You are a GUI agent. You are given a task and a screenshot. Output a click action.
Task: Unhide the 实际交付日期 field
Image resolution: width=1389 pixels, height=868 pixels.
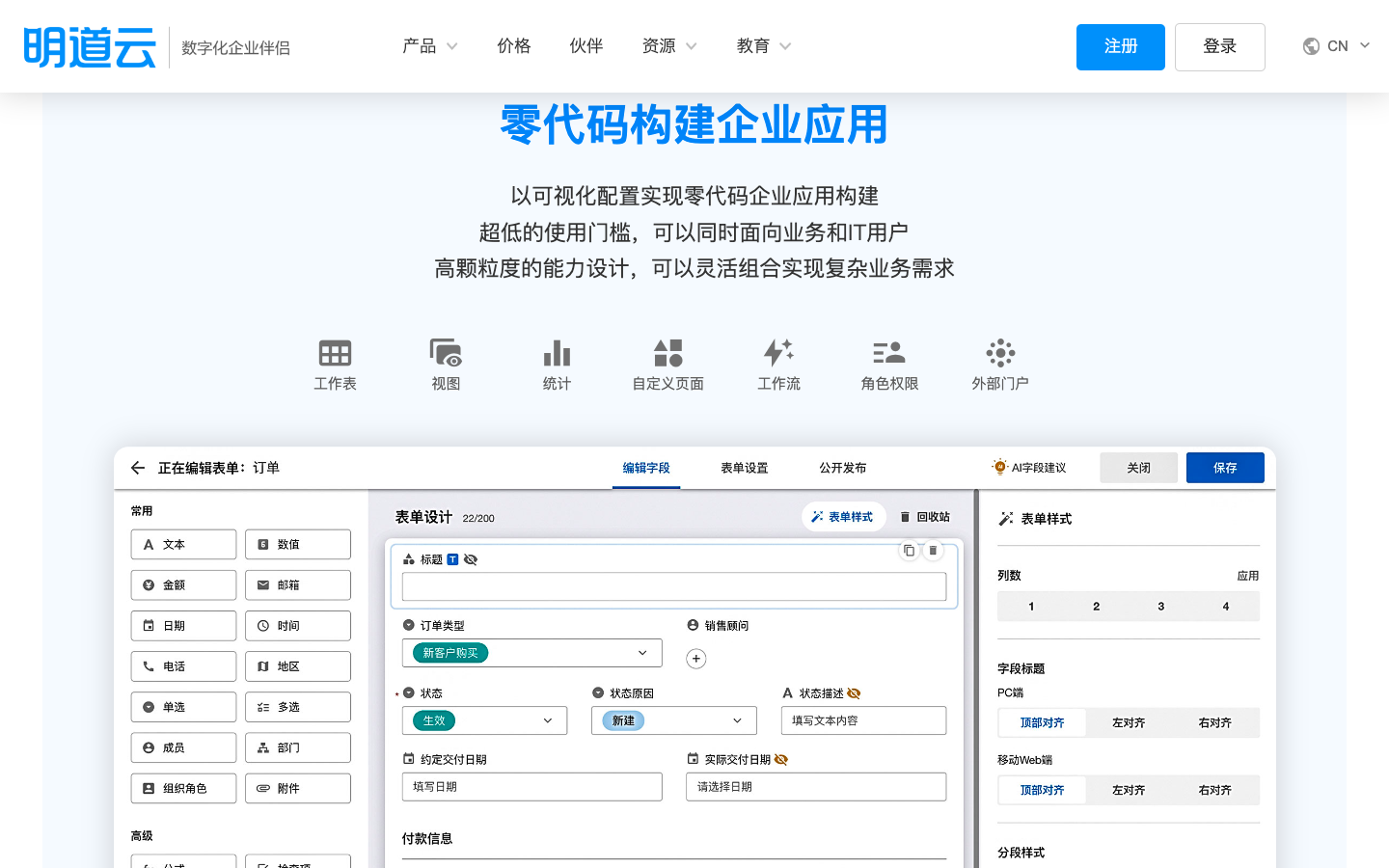pyautogui.click(x=781, y=759)
